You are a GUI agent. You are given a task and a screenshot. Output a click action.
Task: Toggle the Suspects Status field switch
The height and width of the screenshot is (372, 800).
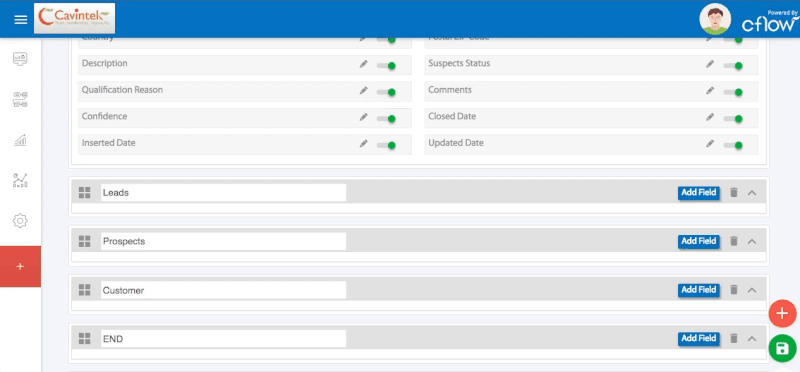pyautogui.click(x=733, y=65)
